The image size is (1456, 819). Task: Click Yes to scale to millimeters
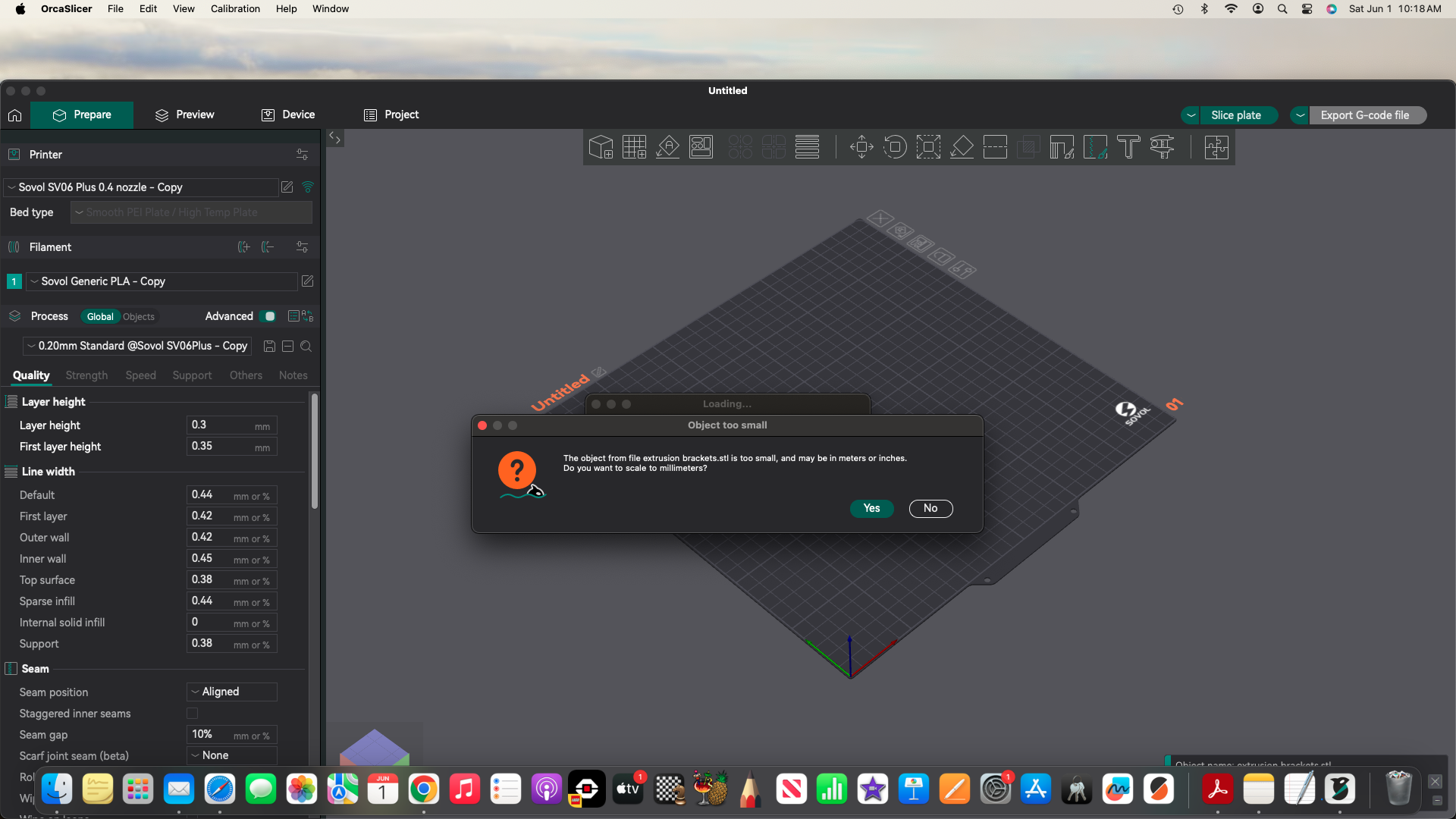pos(871,508)
